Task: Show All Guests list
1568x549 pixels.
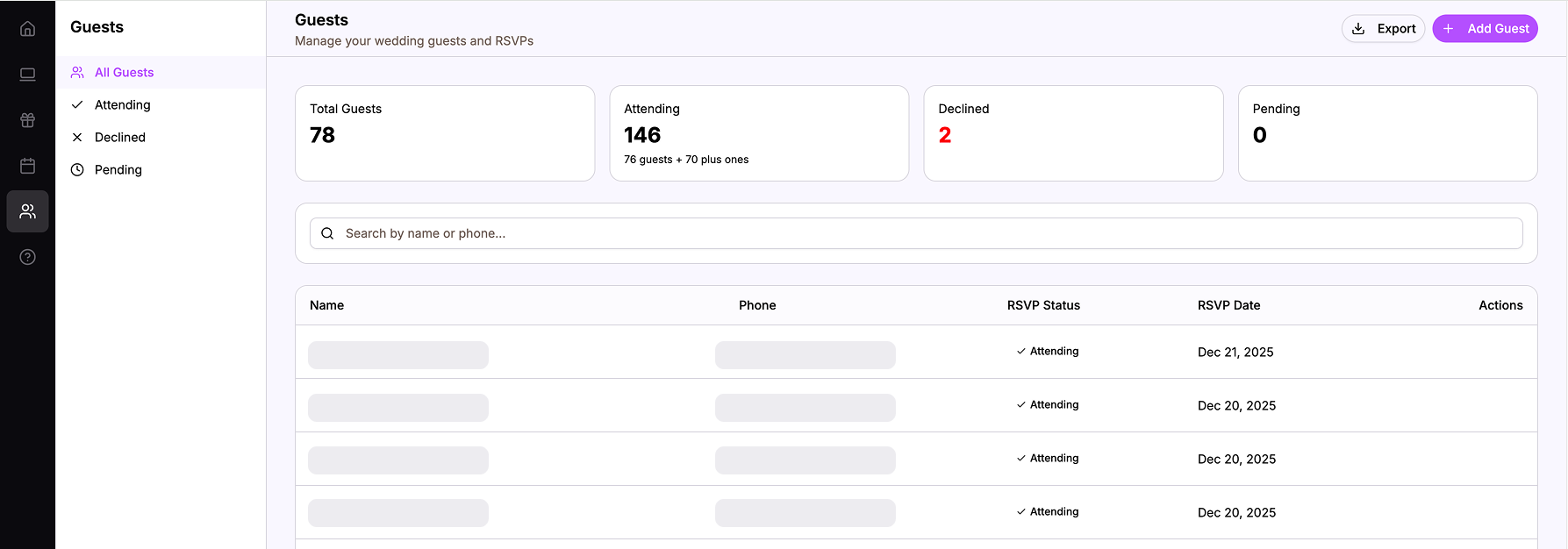Action: pyautogui.click(x=124, y=73)
